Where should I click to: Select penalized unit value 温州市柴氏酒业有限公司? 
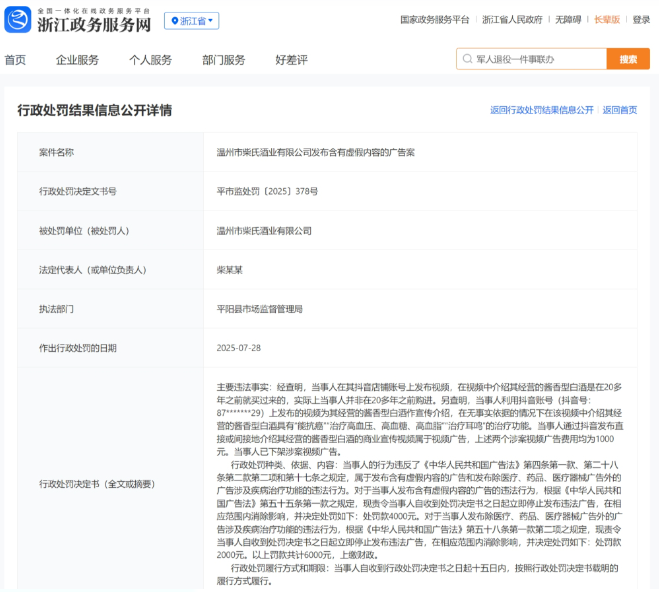pyautogui.click(x=264, y=231)
